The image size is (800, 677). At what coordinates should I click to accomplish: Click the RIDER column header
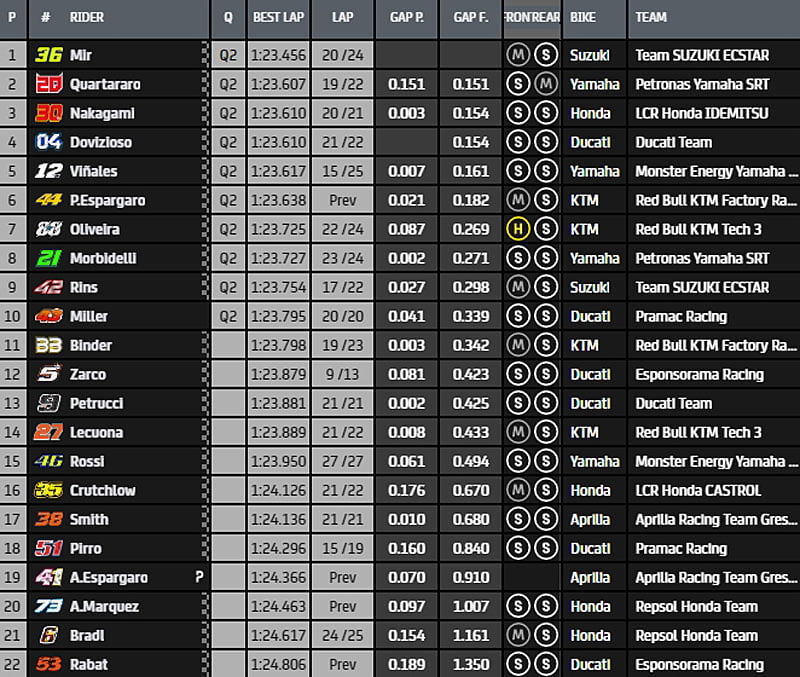[87, 18]
